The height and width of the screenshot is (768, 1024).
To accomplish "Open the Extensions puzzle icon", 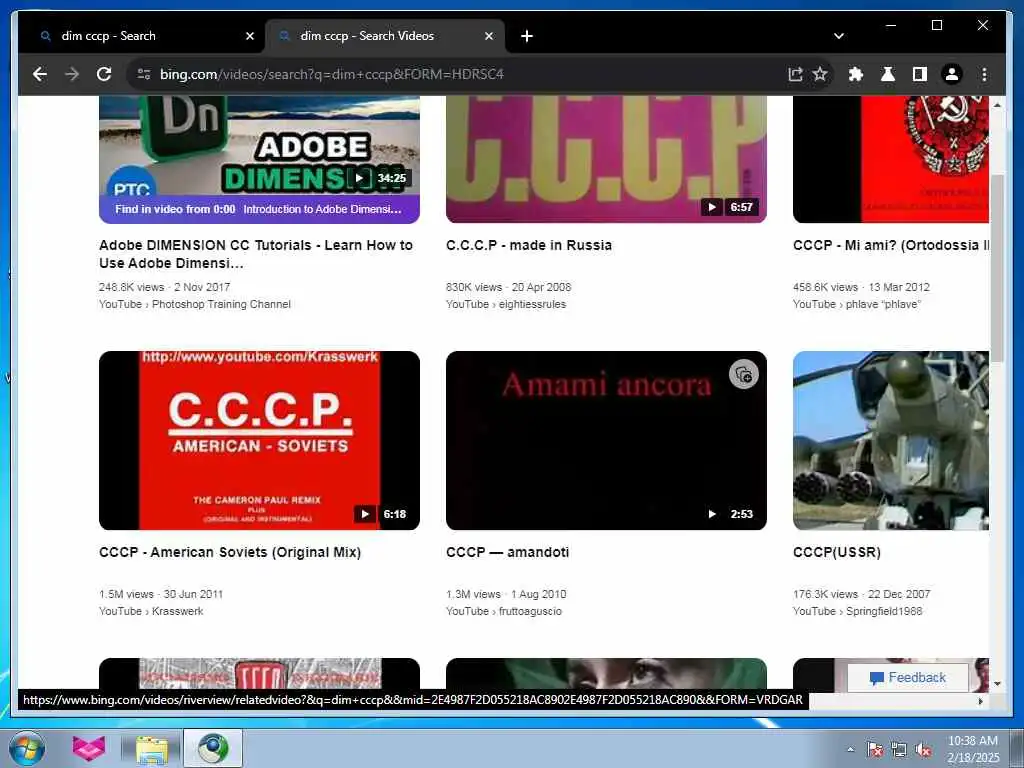I will (x=856, y=74).
